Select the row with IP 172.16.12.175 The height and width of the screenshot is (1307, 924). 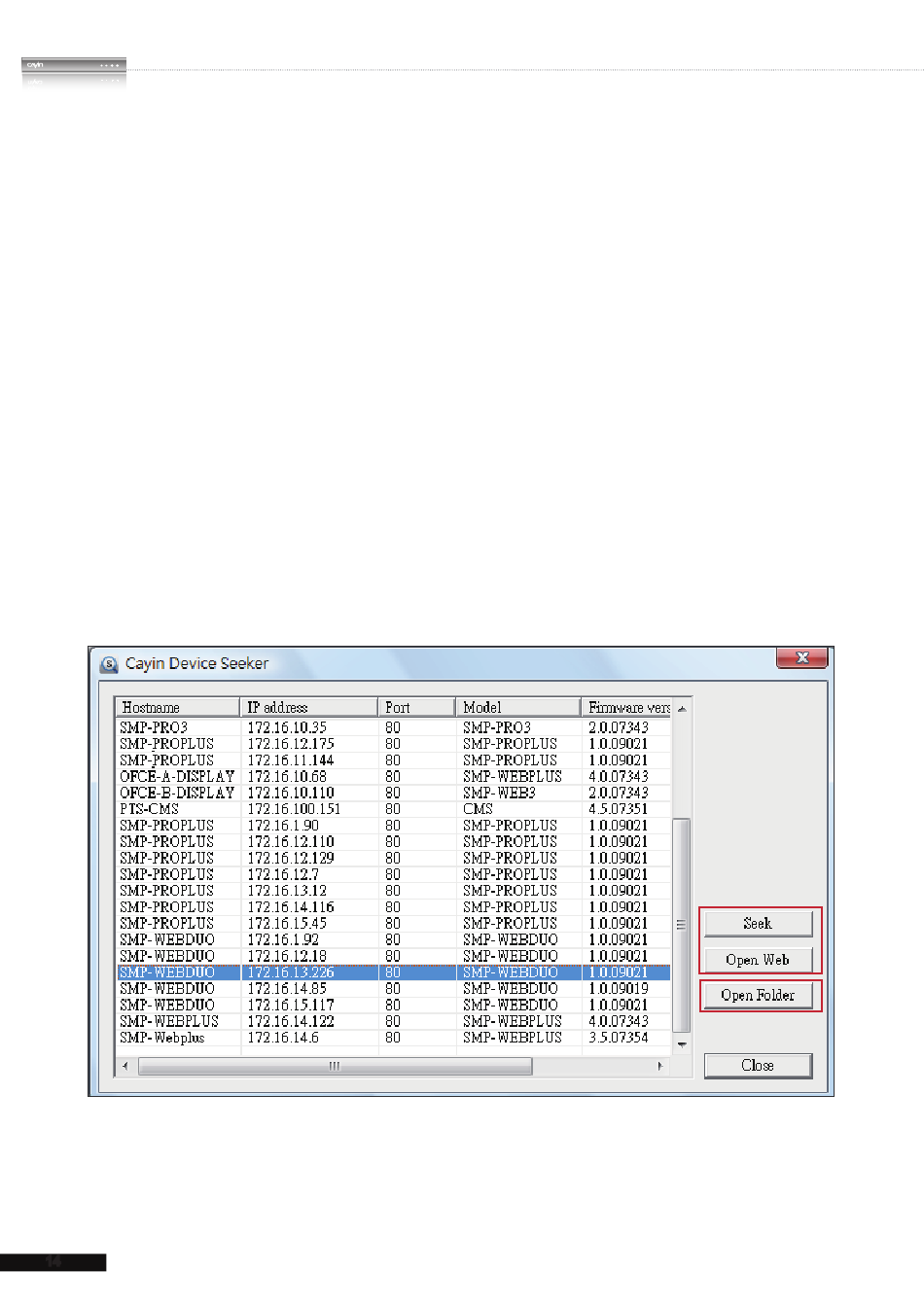click(393, 744)
